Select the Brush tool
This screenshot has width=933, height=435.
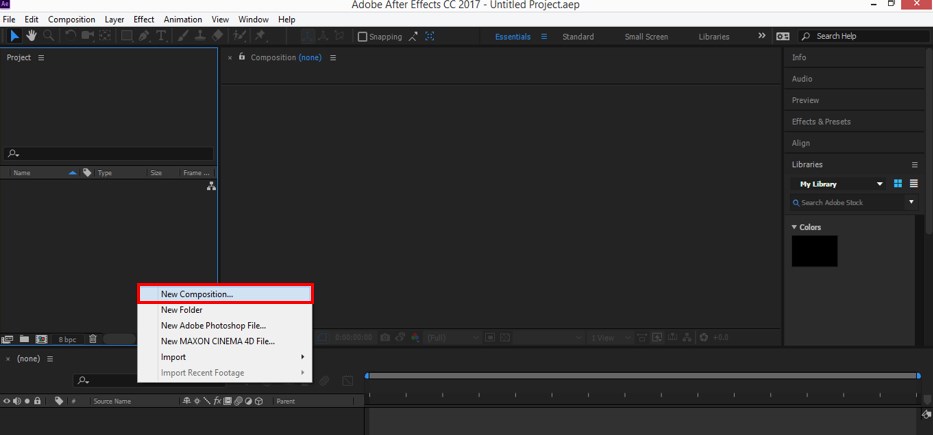click(x=184, y=36)
